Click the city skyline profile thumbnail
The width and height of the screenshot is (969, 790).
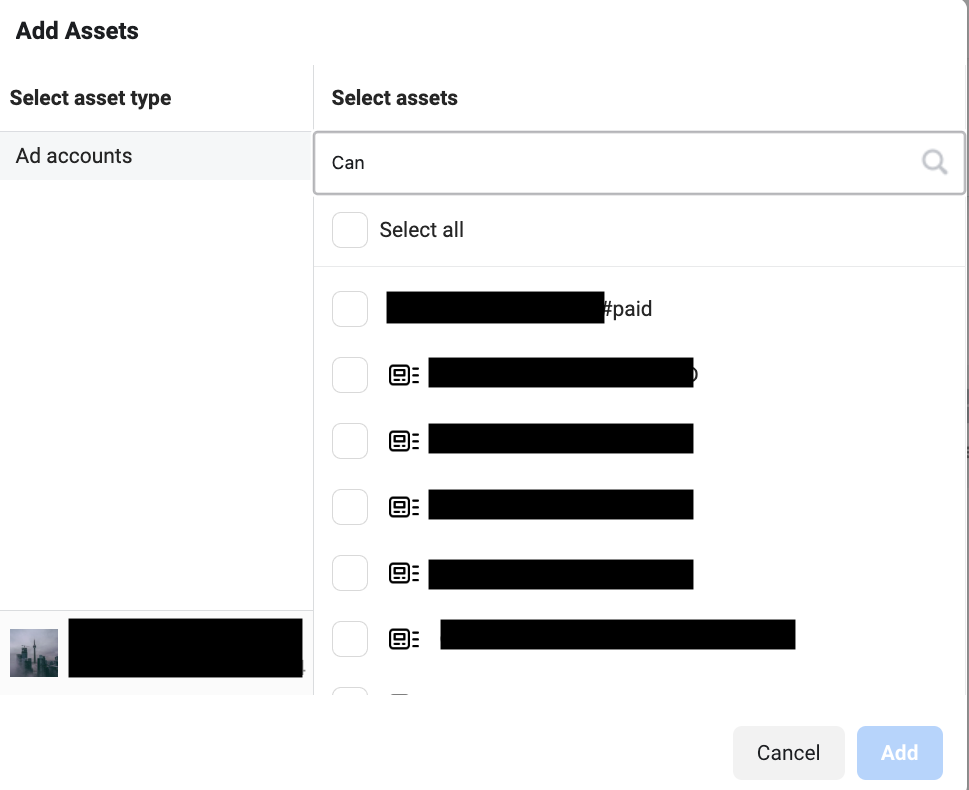click(34, 653)
